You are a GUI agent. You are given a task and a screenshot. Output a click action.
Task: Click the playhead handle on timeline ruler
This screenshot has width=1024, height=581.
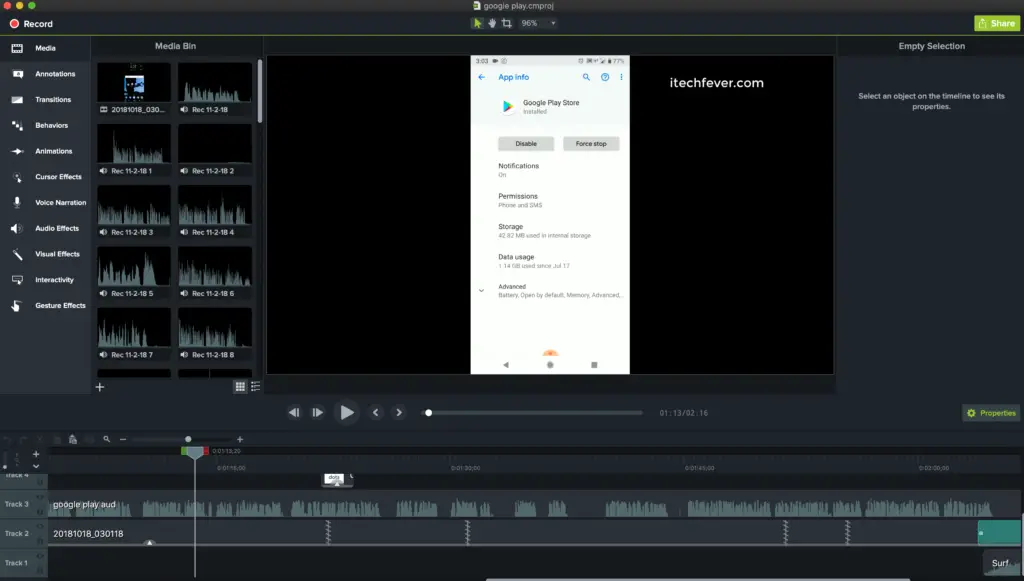(195, 452)
